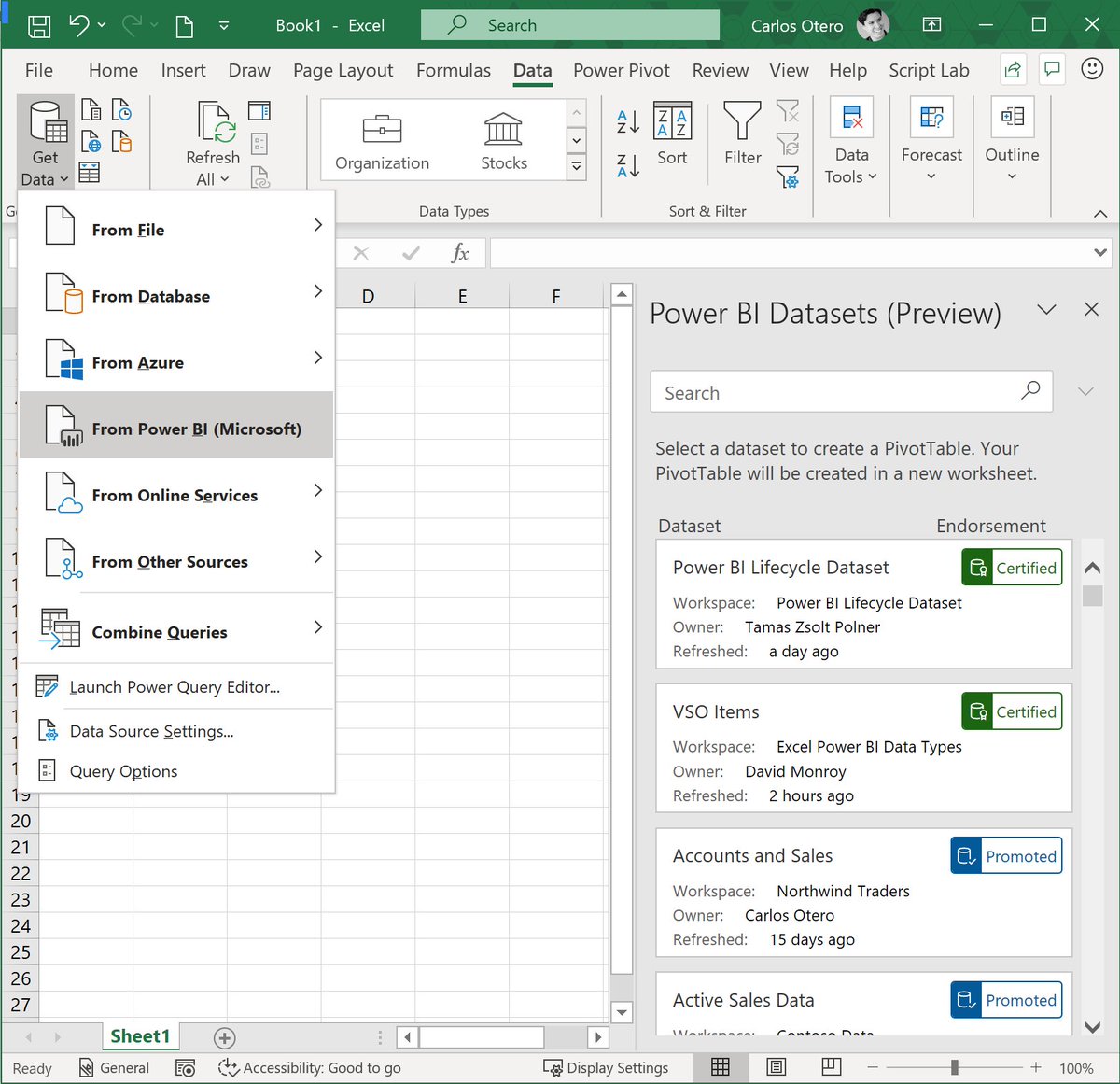Click the zoom out minus button
Screen dimensions: 1120x1084
click(x=873, y=1067)
